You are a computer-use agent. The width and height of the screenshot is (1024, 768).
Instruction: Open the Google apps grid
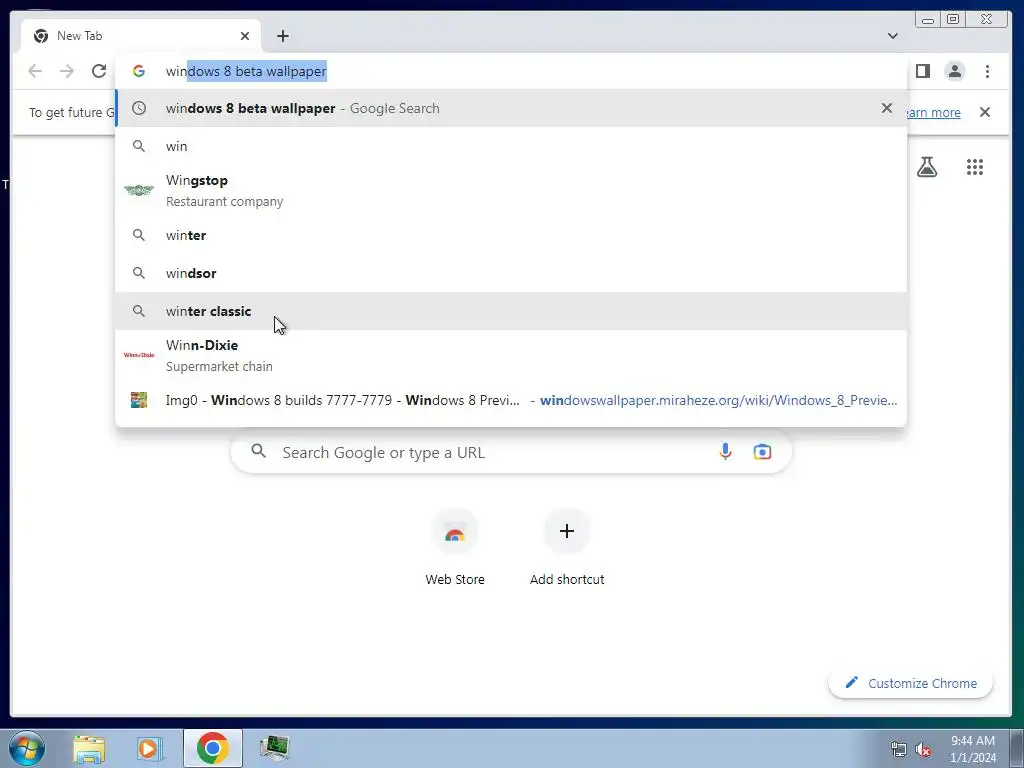coord(975,167)
